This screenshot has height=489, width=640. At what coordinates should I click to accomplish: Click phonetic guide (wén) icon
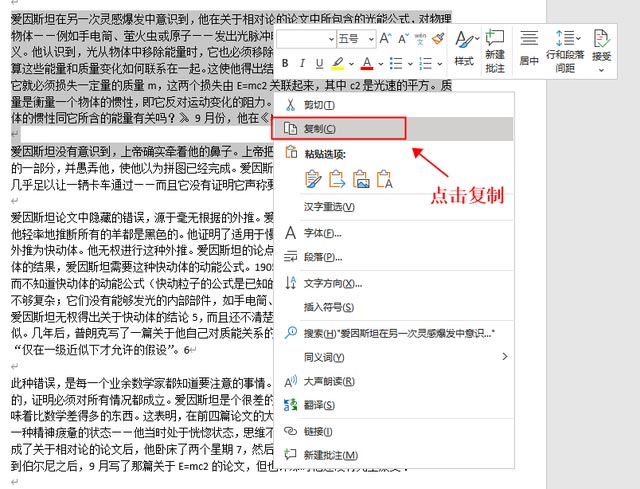tap(420, 39)
